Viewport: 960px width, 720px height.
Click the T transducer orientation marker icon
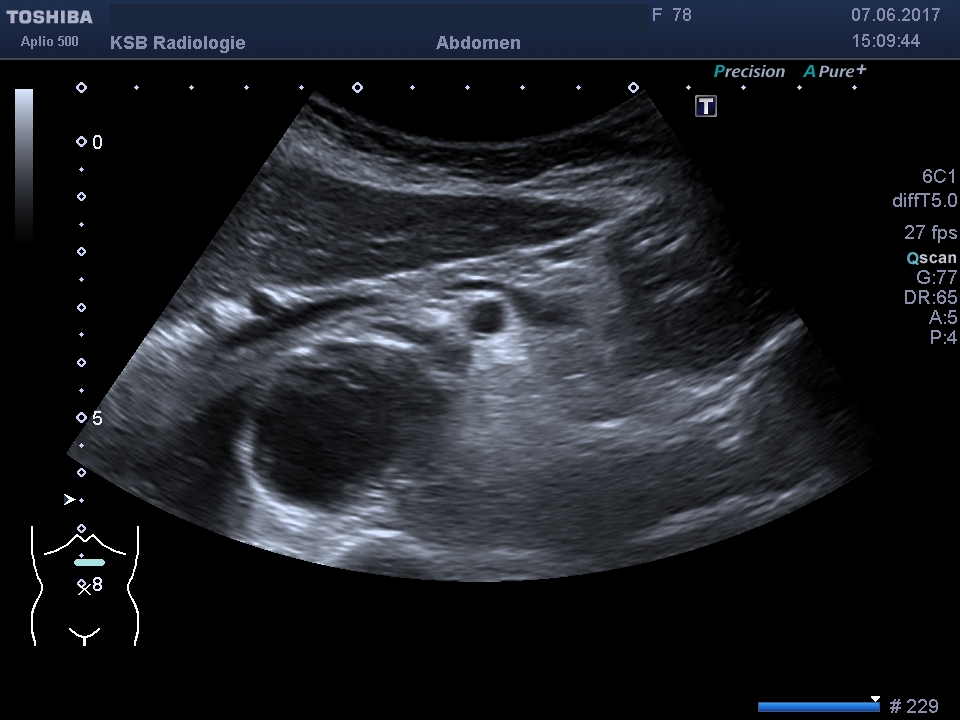[706, 107]
